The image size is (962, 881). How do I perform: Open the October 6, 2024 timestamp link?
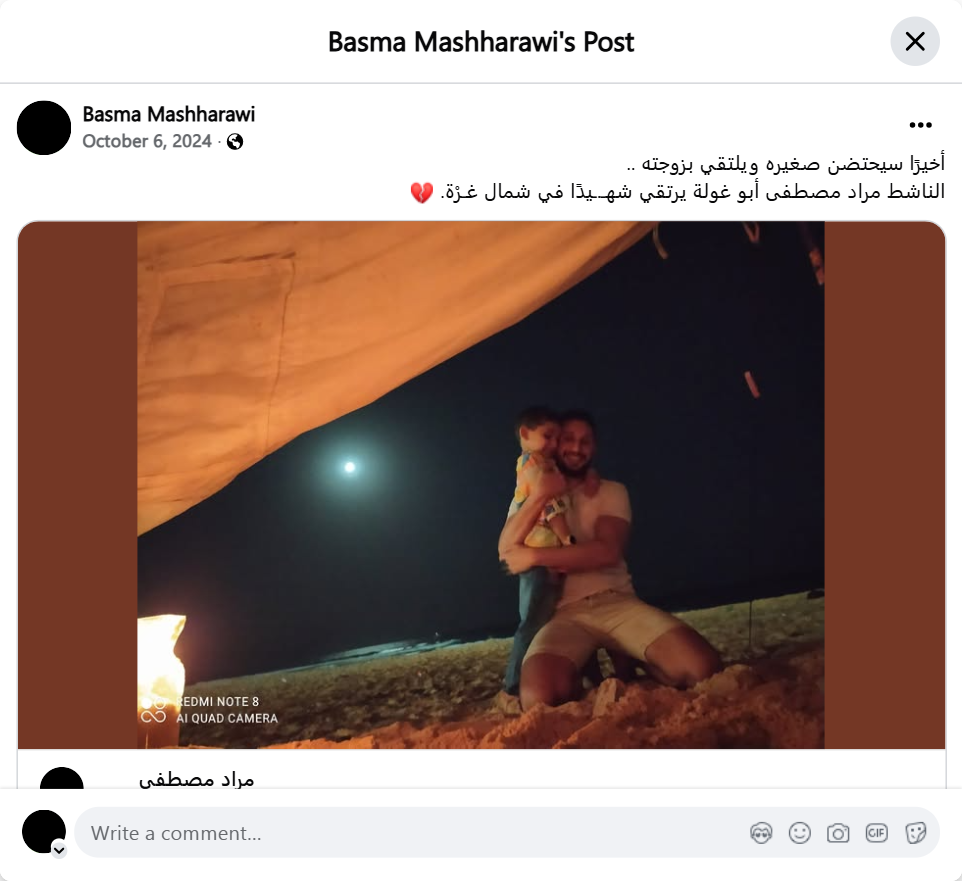point(147,141)
